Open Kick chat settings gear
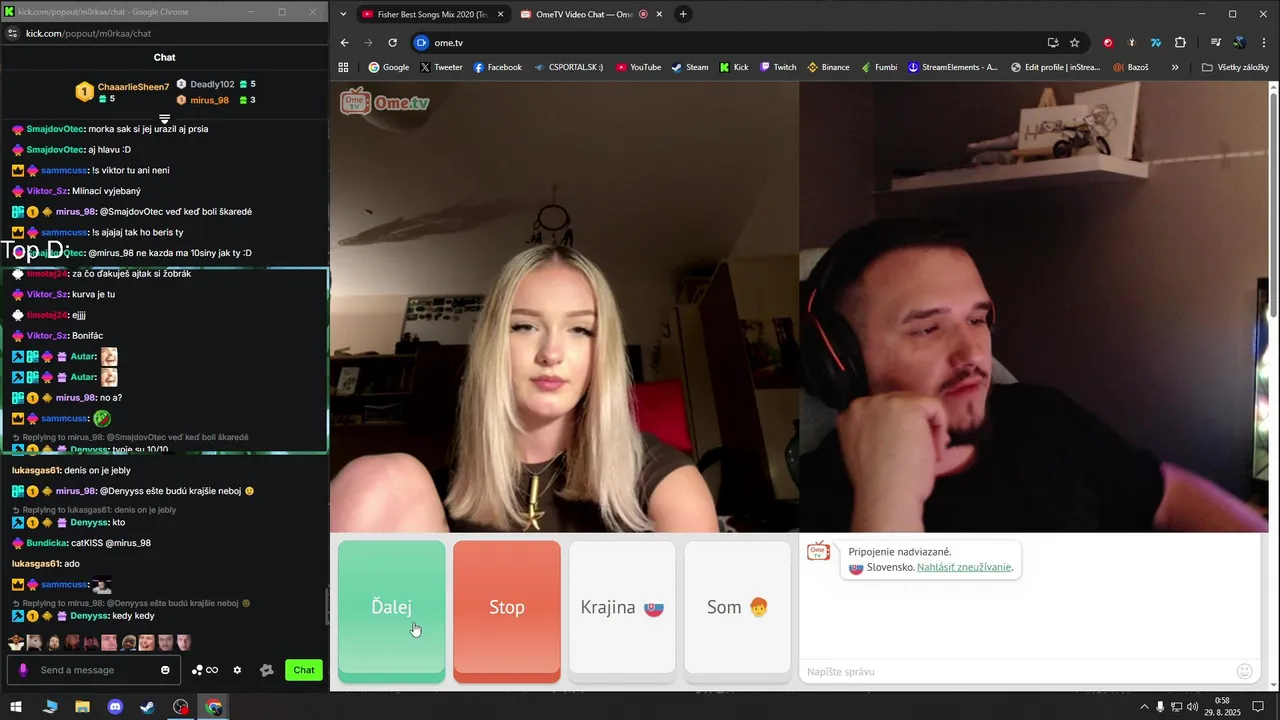The width and height of the screenshot is (1280, 720). 237,670
